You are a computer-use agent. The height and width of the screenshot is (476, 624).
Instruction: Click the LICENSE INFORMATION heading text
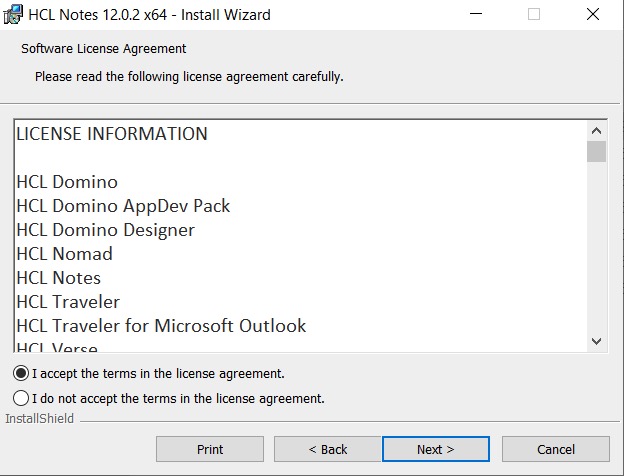[x=112, y=134]
